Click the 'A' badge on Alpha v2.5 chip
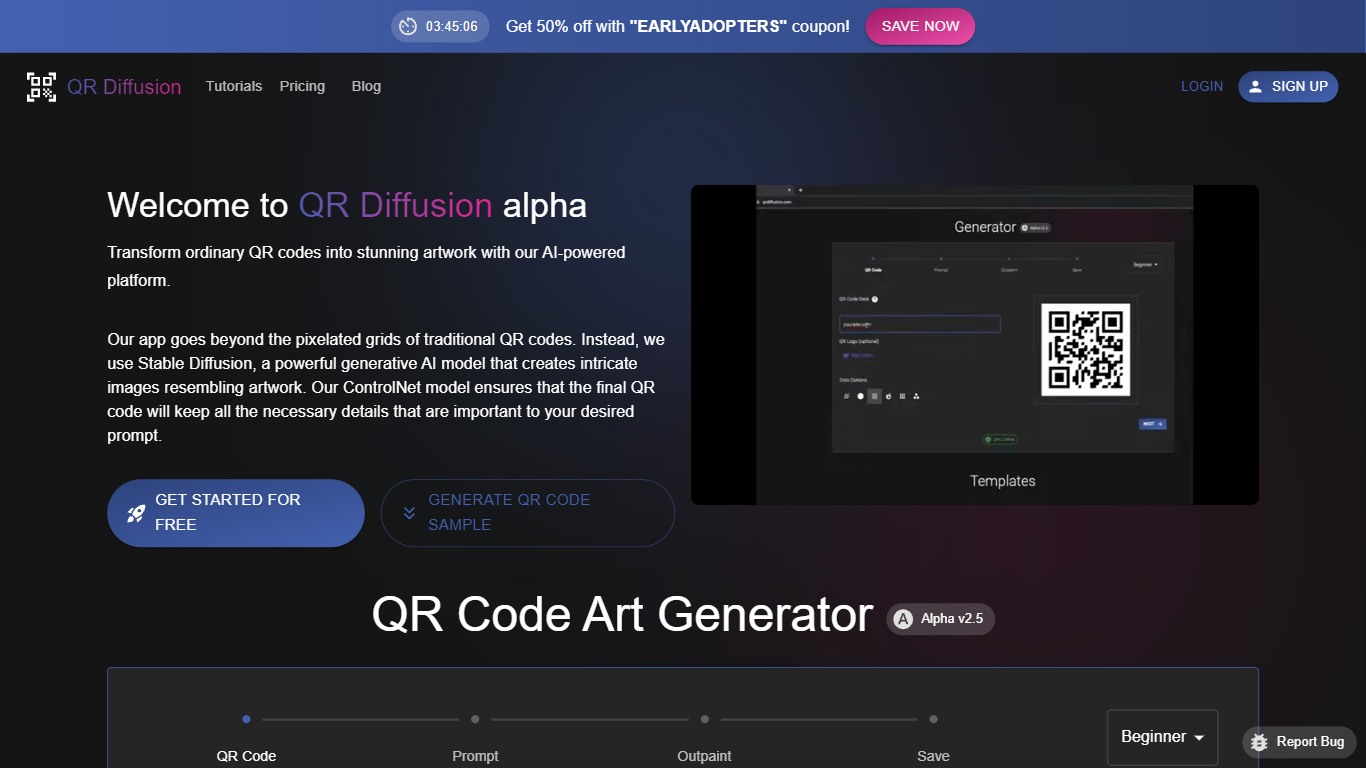The image size is (1366, 768). tap(903, 619)
